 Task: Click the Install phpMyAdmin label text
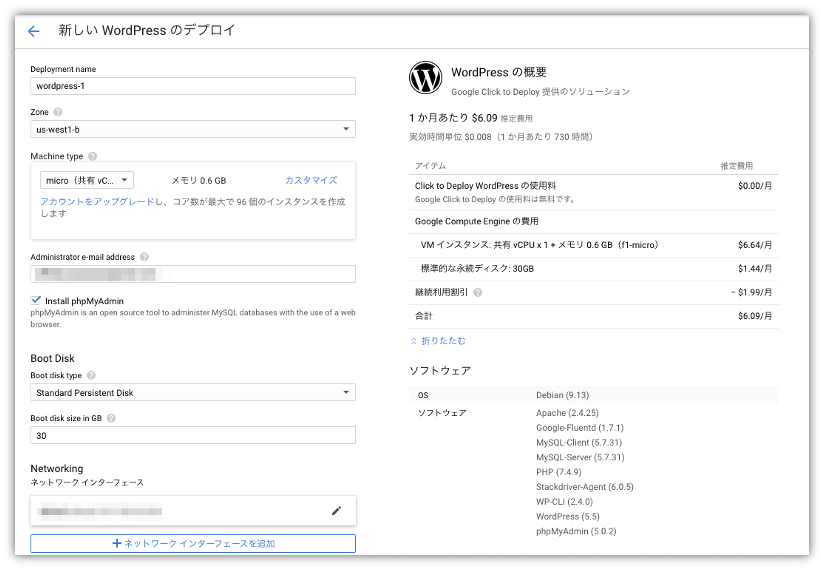(x=84, y=301)
